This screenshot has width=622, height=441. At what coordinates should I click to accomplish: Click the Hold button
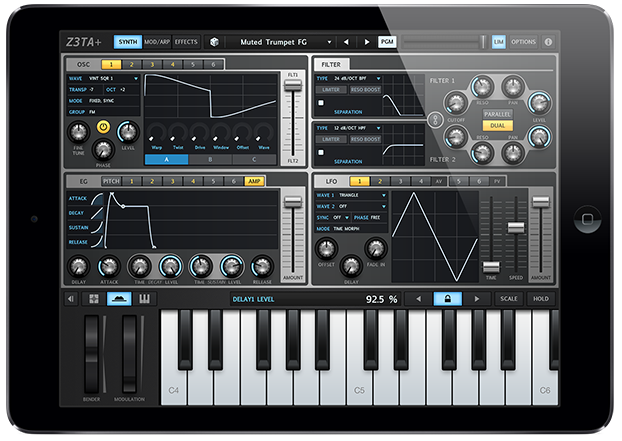(x=541, y=299)
